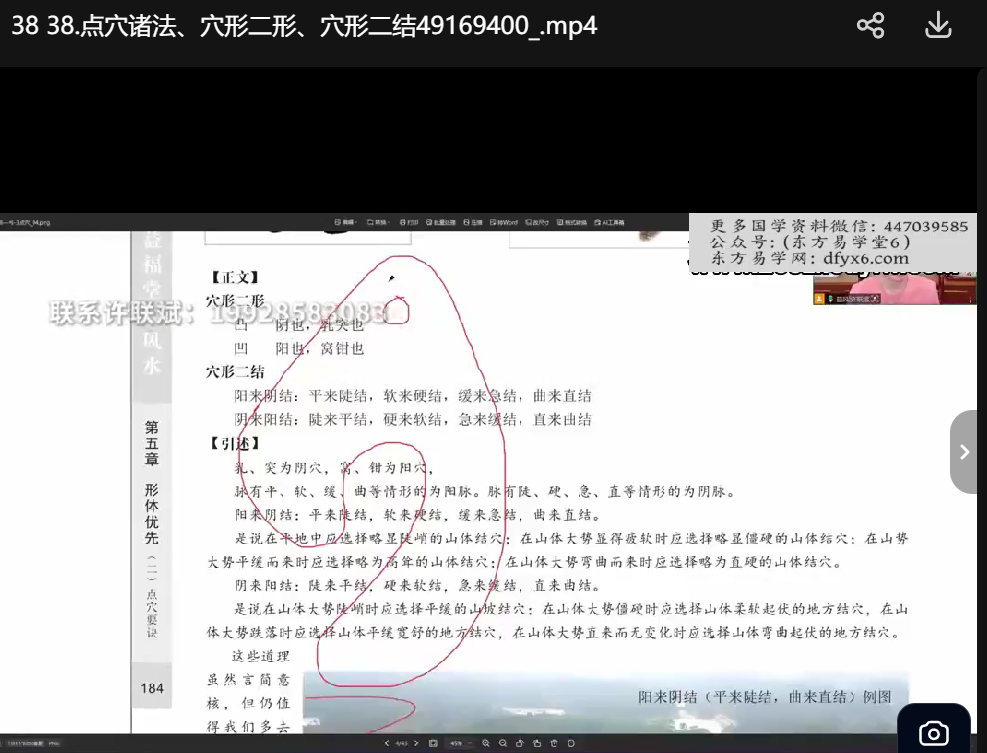Click the video title text
Screen dimensions: 987x753
pos(304,26)
